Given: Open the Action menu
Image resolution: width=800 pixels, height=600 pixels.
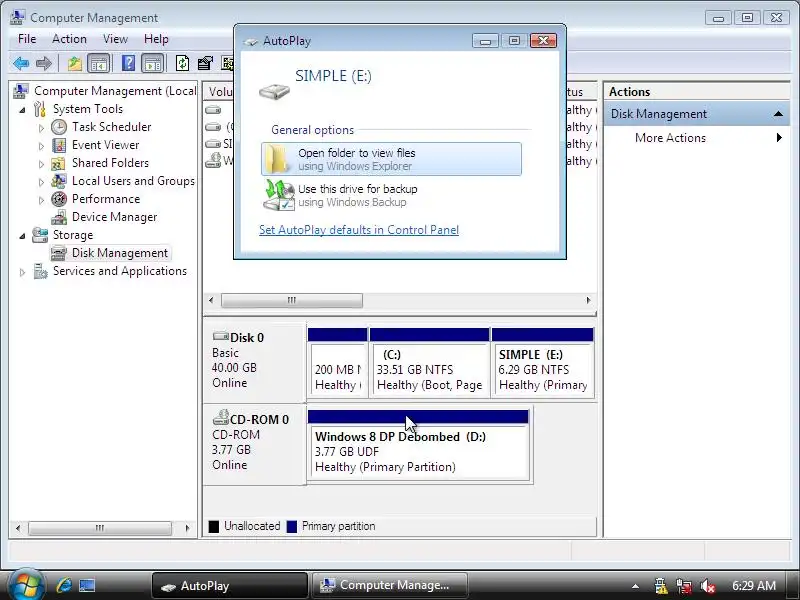Looking at the screenshot, I should click(69, 39).
